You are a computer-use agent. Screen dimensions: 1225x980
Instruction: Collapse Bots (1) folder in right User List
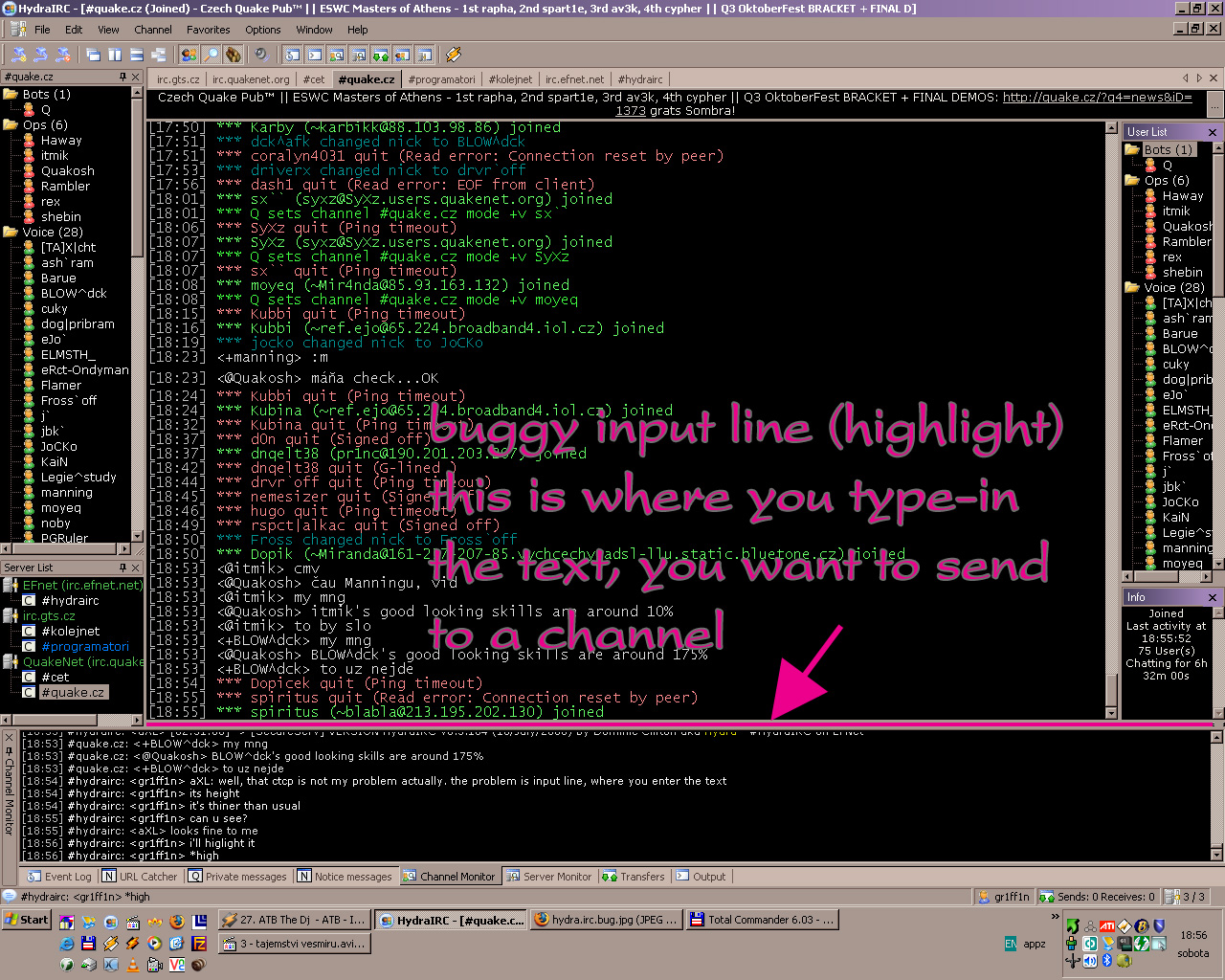click(x=1134, y=149)
